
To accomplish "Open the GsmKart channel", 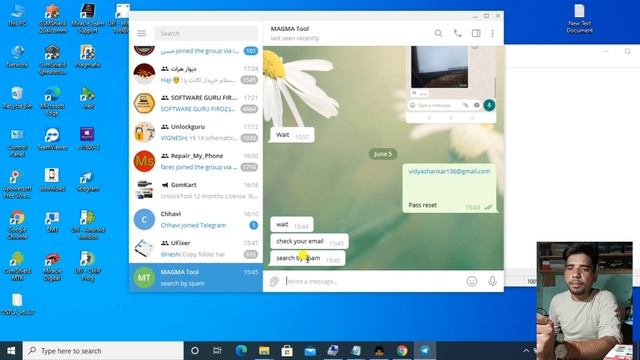I will pyautogui.click(x=196, y=190).
